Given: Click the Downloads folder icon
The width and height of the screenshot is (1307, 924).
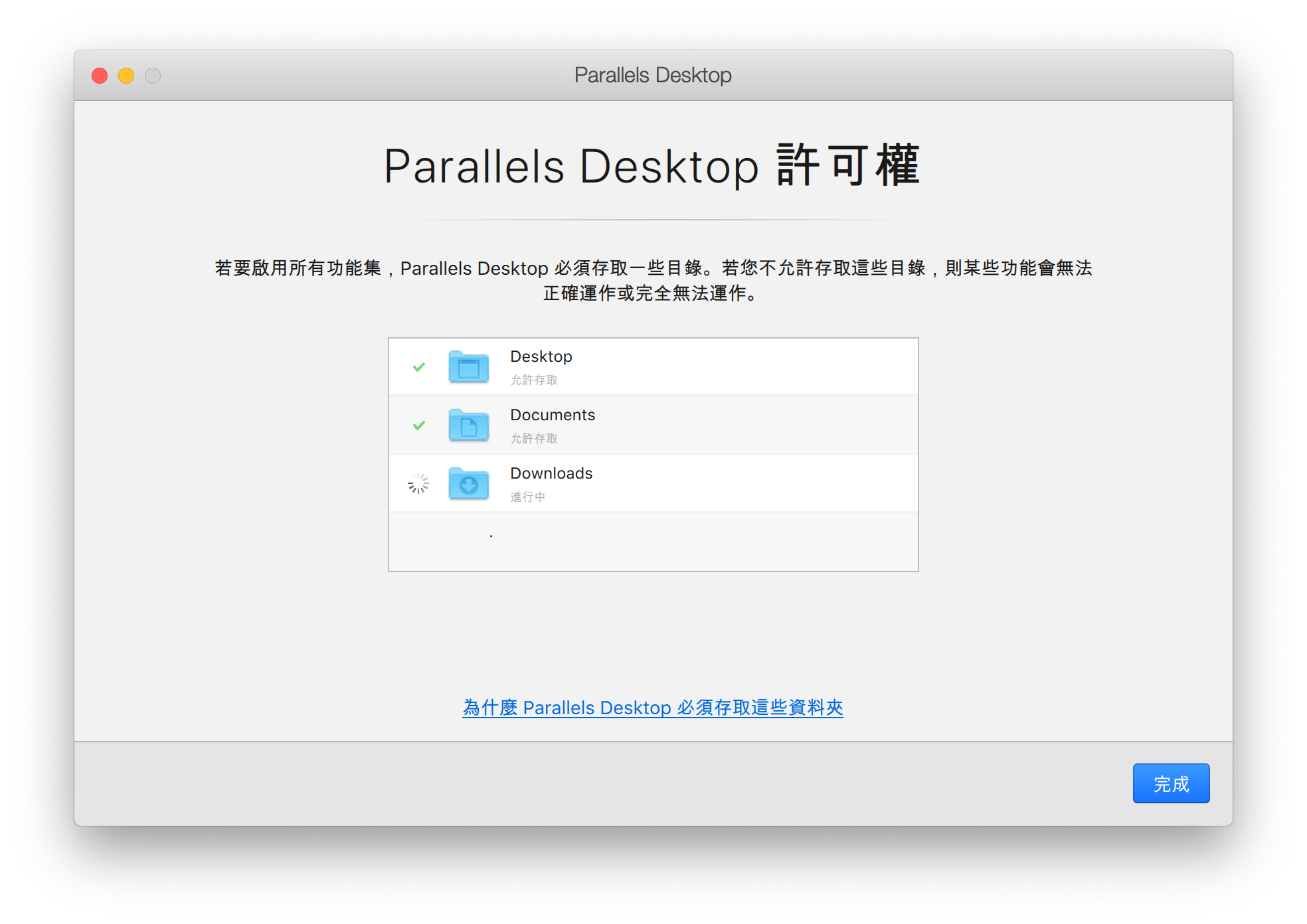Looking at the screenshot, I should pos(468,483).
